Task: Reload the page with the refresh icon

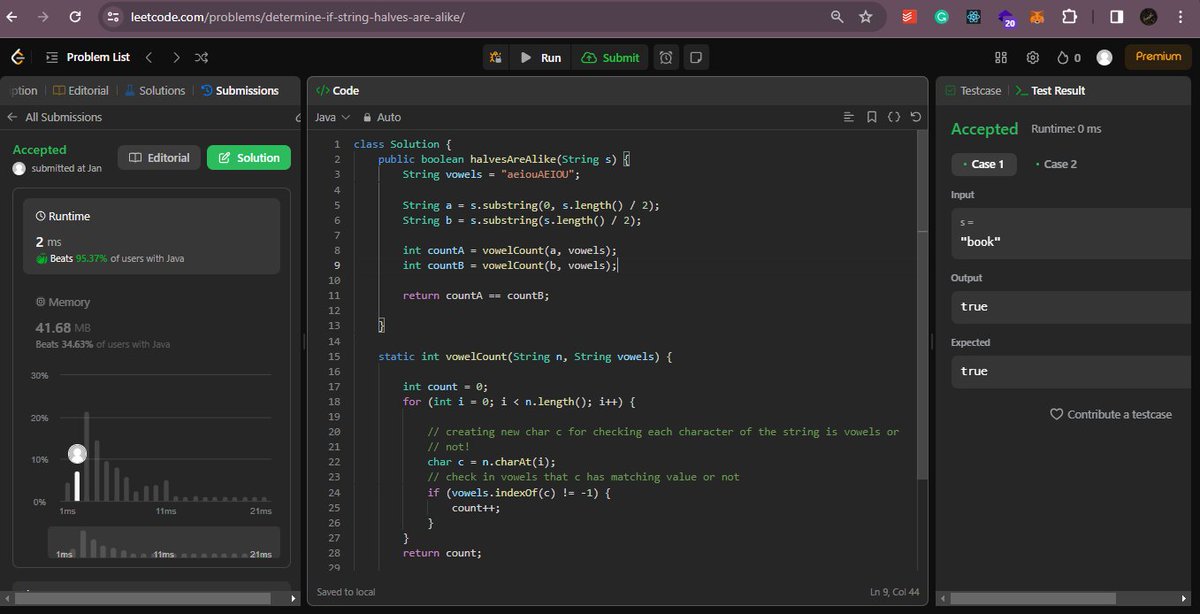Action: pos(75,17)
